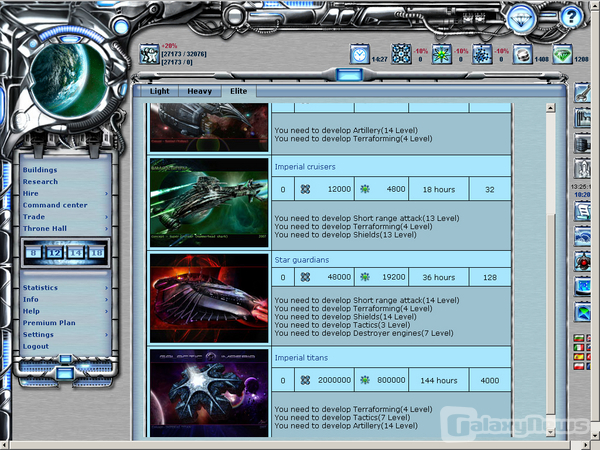Click the Imperial cruisers ship thumbnail

coord(208,201)
